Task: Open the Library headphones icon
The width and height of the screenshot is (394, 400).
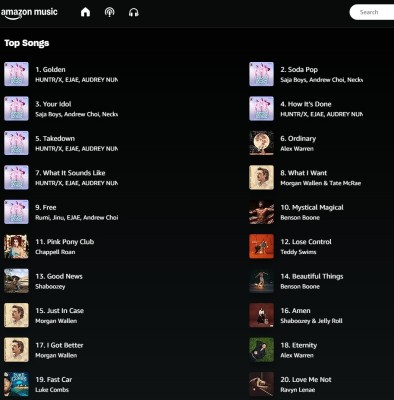Action: pos(134,12)
